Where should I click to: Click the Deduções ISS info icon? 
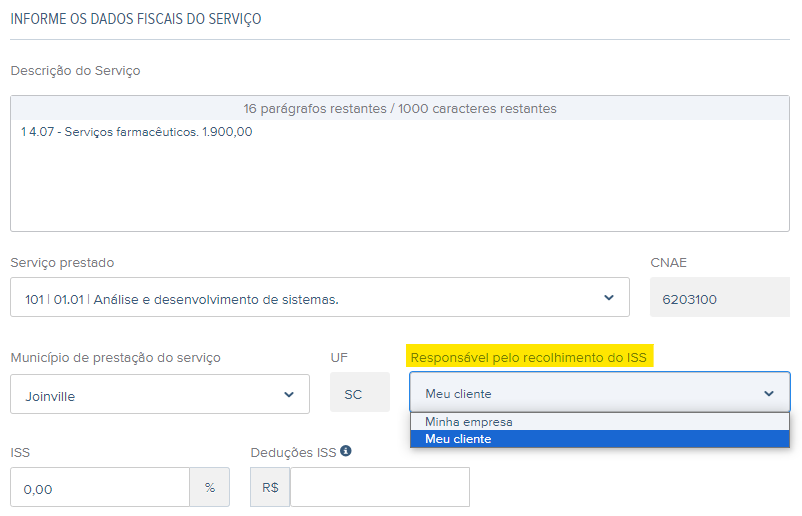pos(346,451)
